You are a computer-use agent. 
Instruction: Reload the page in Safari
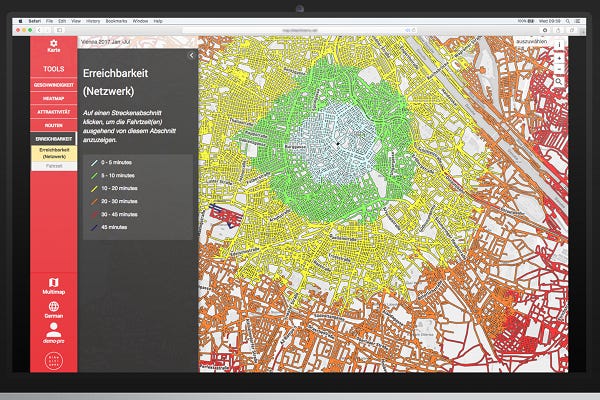[414, 30]
